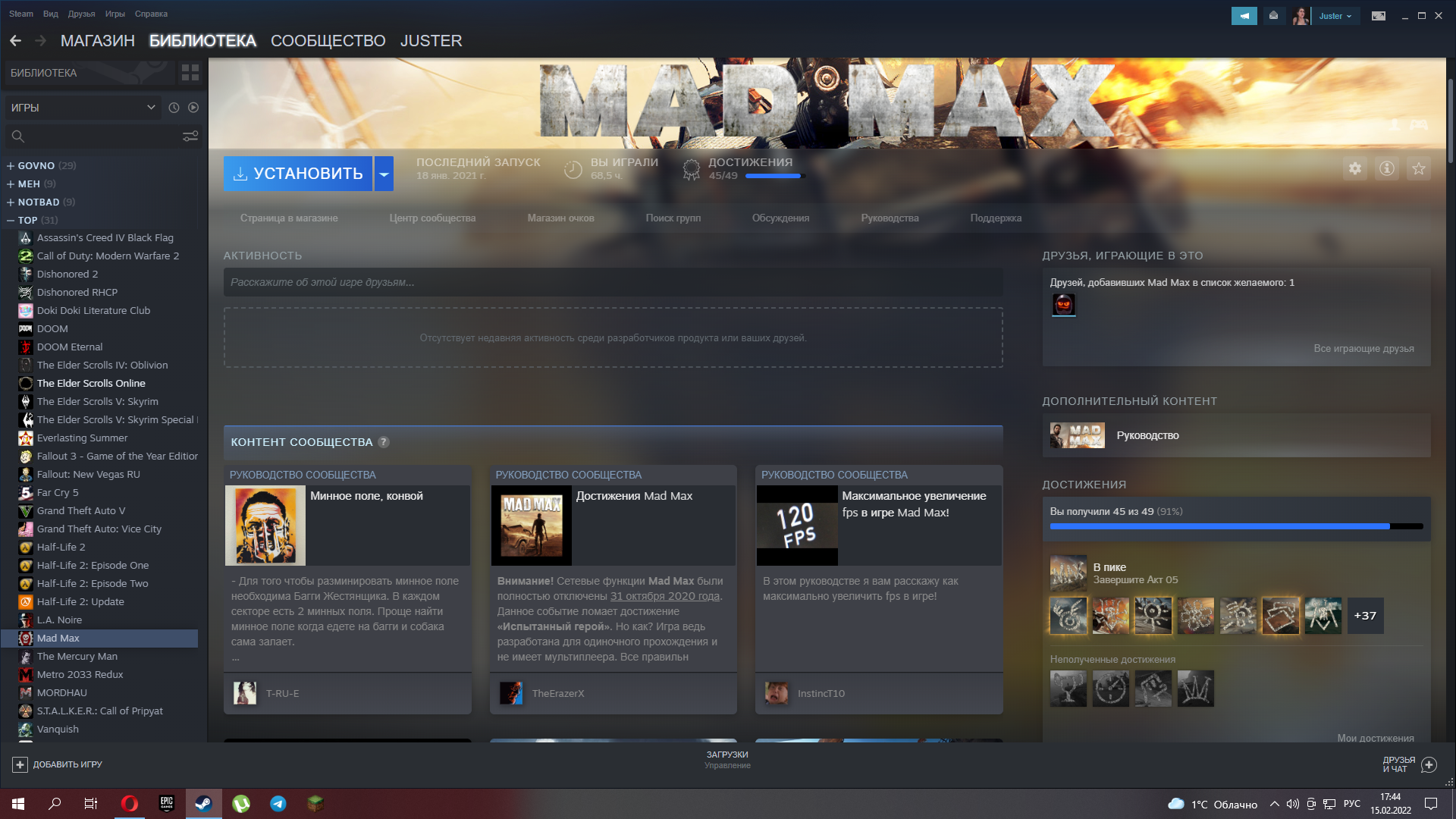
Task: Go forward with the right arrow
Action: point(41,41)
